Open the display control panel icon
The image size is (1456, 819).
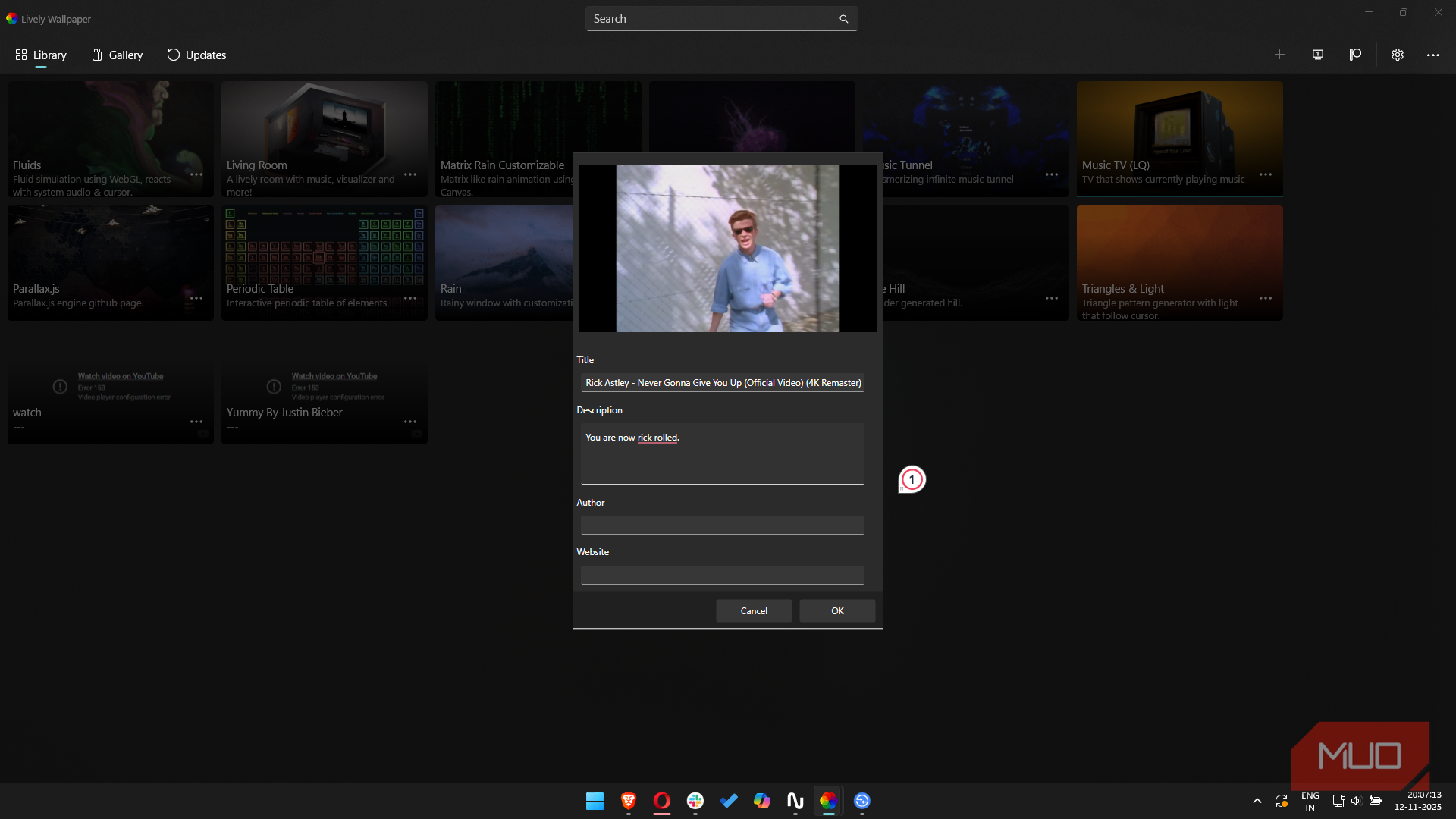[x=1318, y=55]
